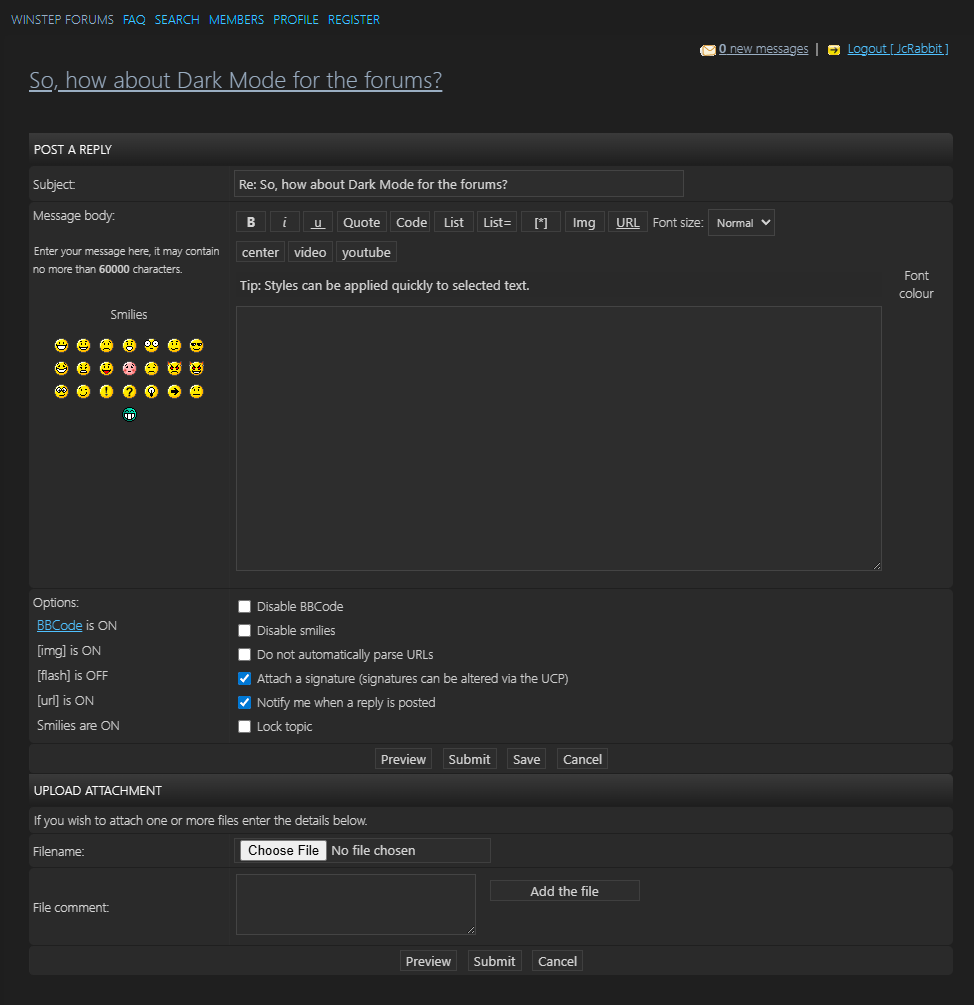Click the new messages envelope icon
This screenshot has width=974, height=1005.
coord(707,50)
